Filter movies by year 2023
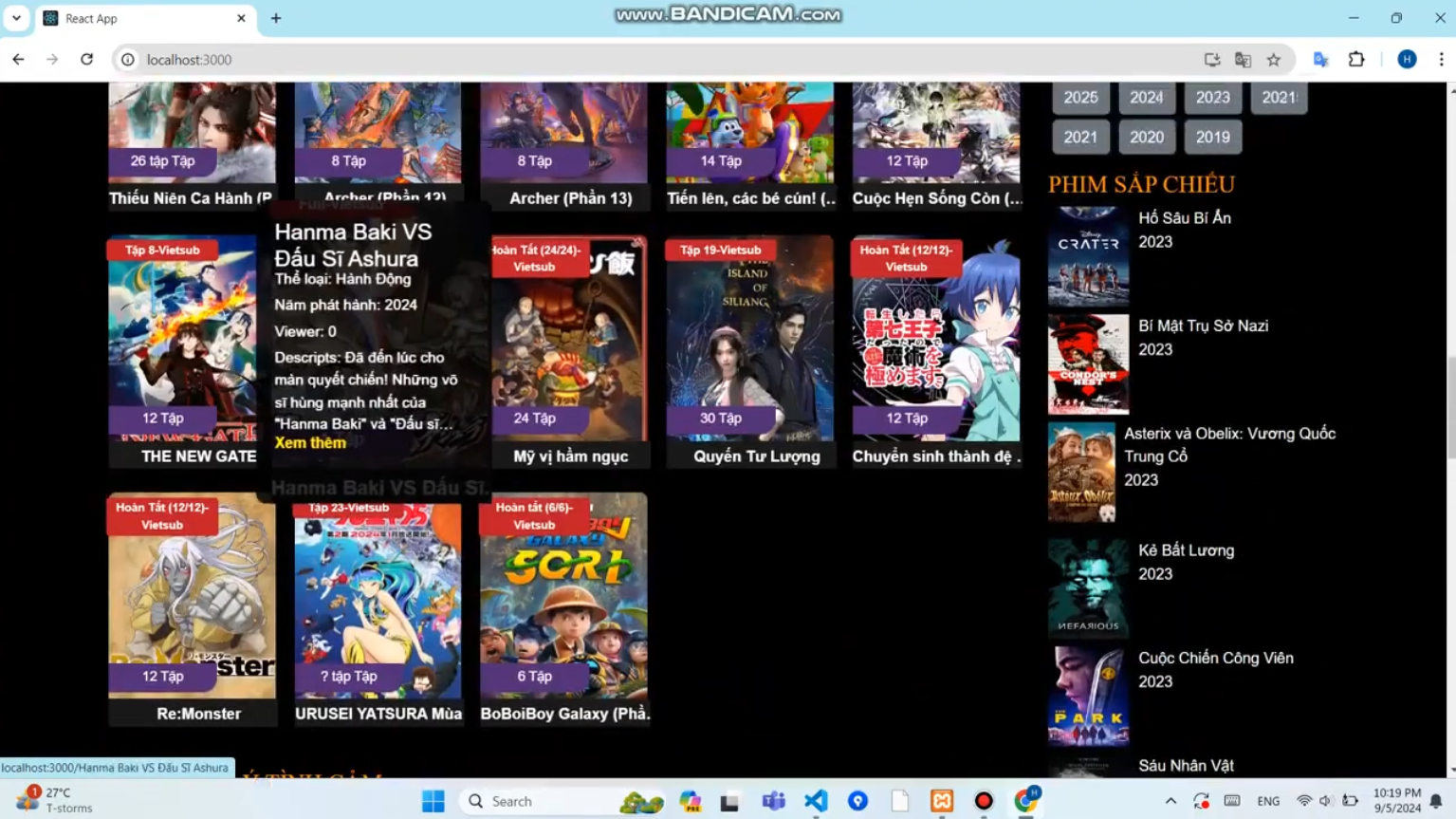 click(x=1213, y=98)
